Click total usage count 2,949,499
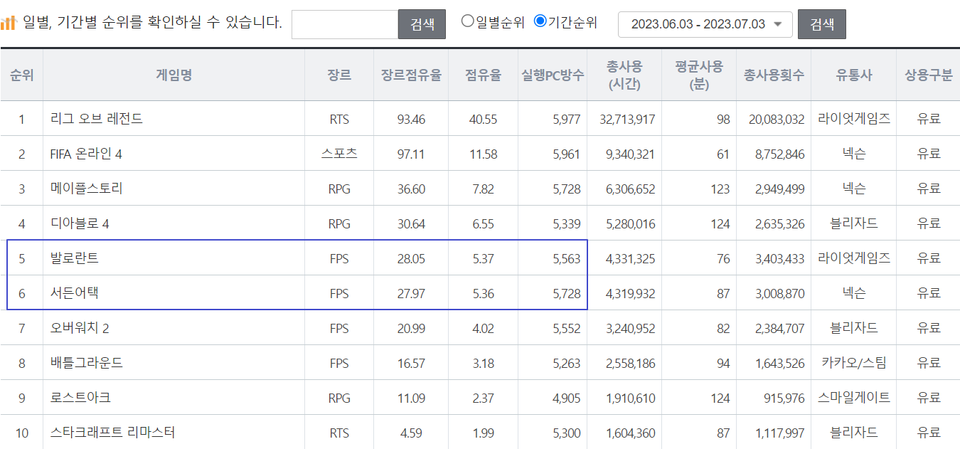This screenshot has width=960, height=449. click(x=779, y=189)
